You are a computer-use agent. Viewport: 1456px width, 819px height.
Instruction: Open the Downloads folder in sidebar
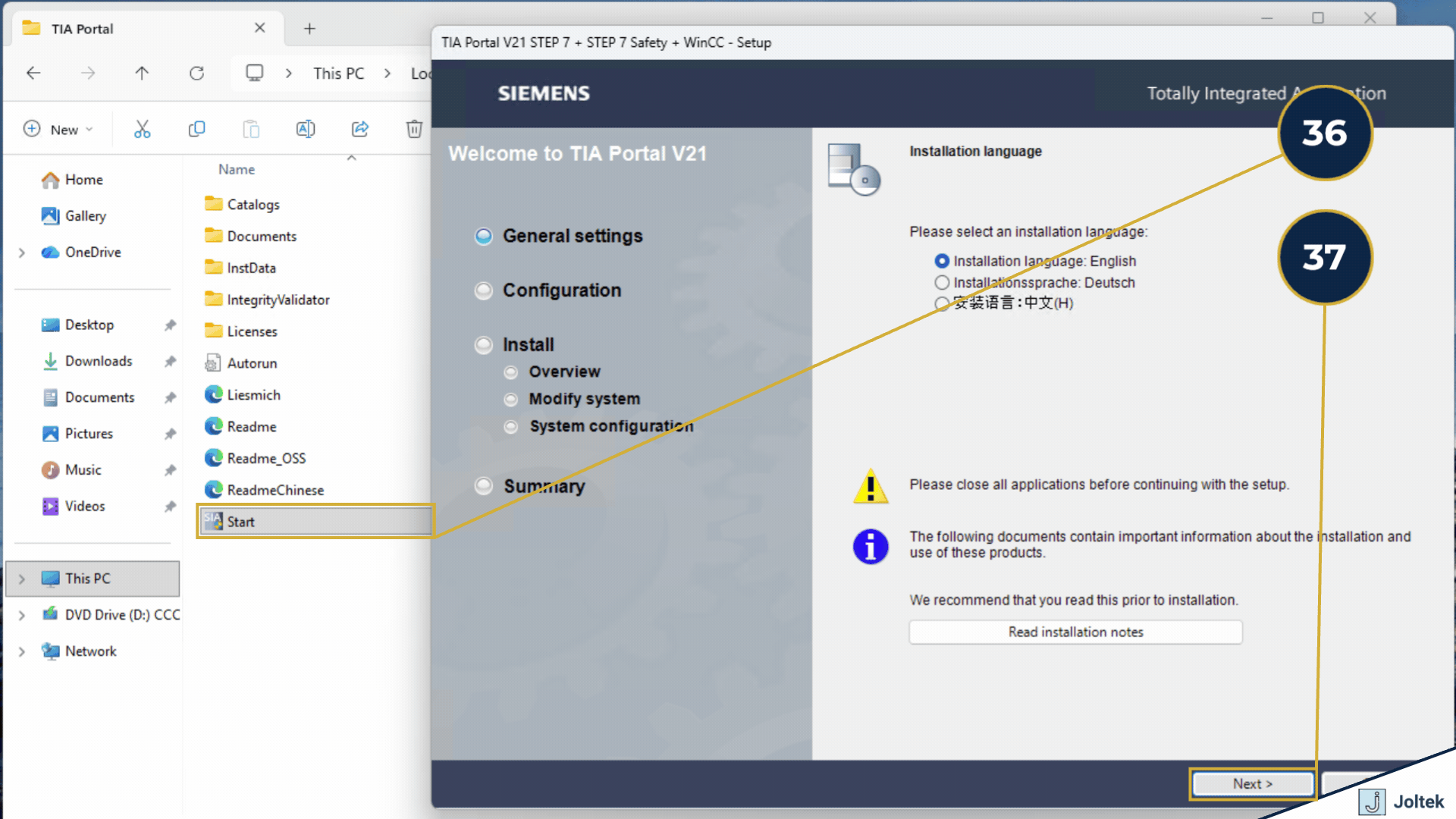(99, 361)
